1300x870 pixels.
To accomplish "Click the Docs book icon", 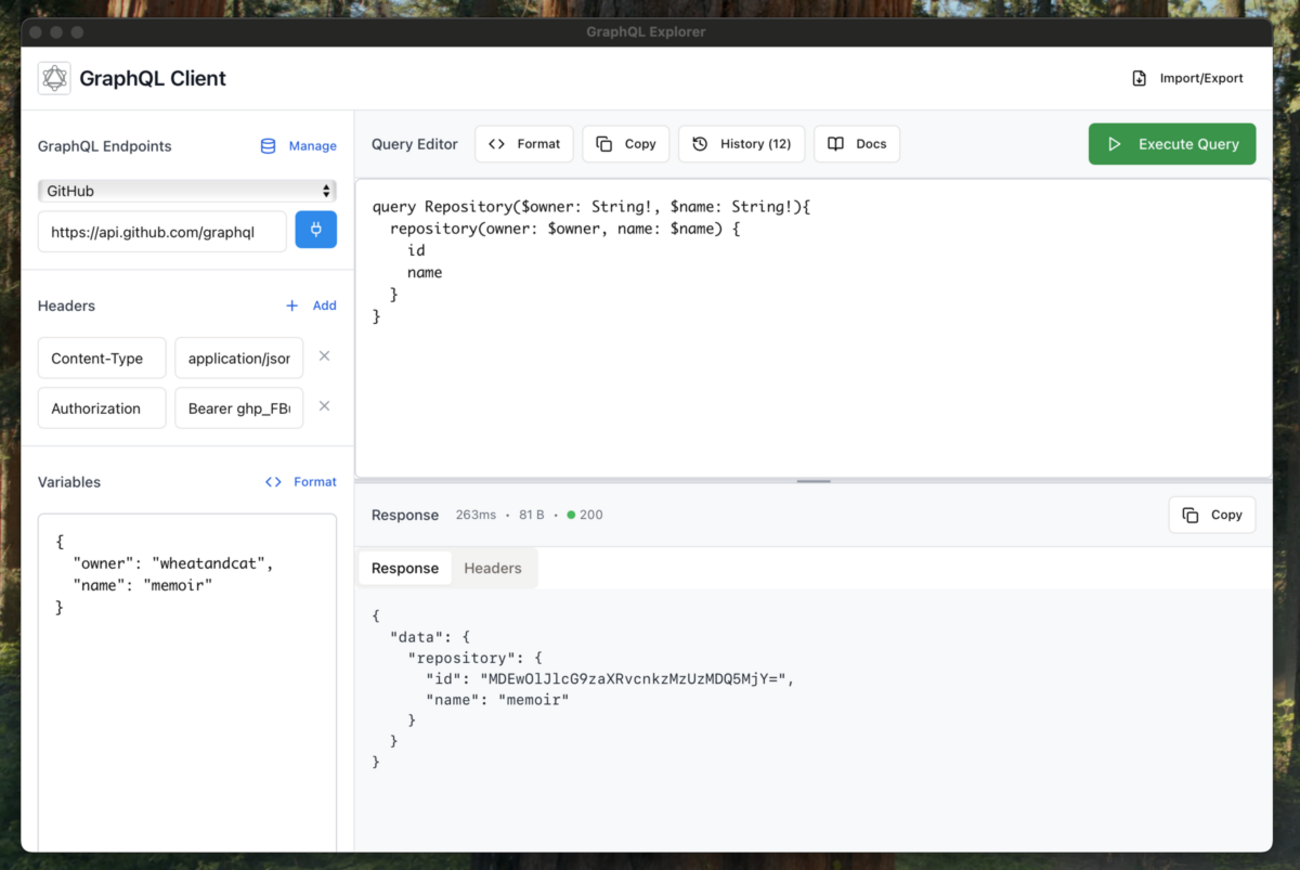I will coord(836,144).
